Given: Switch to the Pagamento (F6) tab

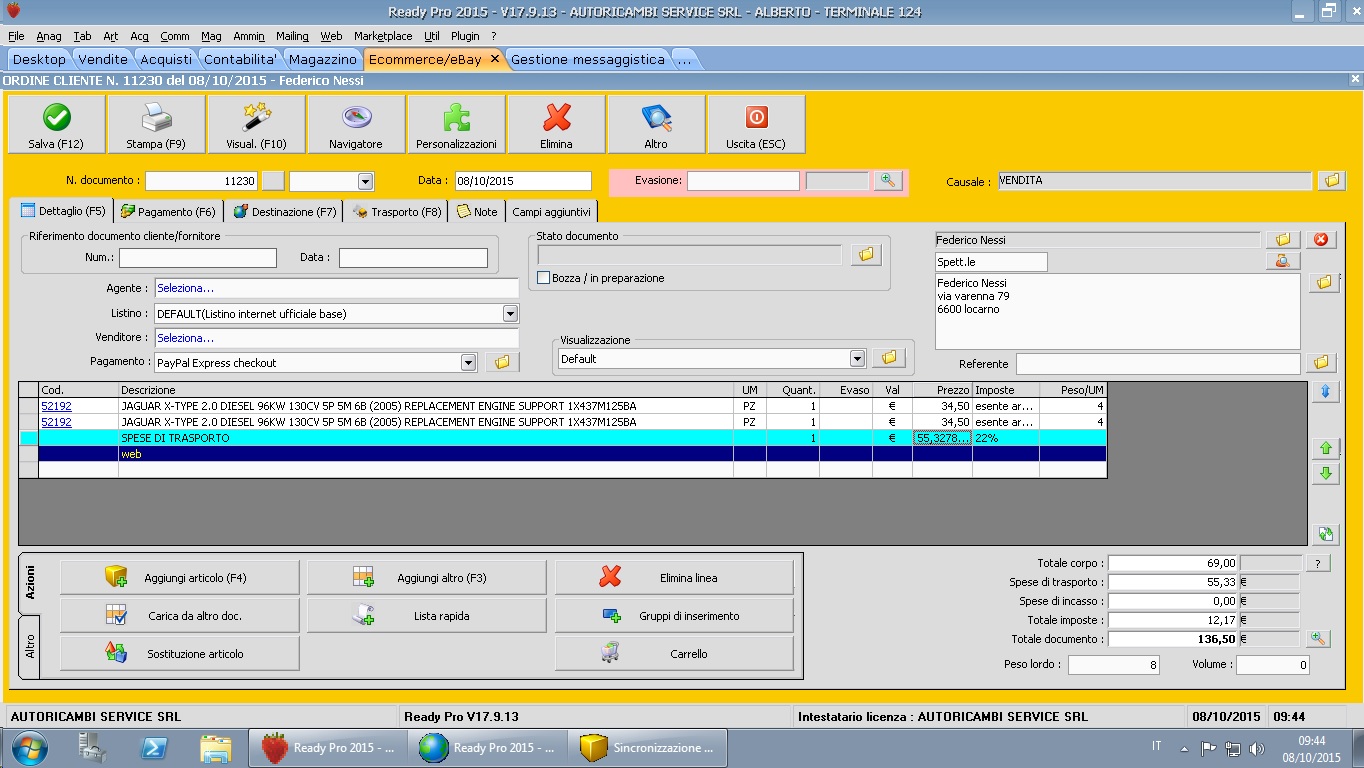Looking at the screenshot, I should (168, 212).
